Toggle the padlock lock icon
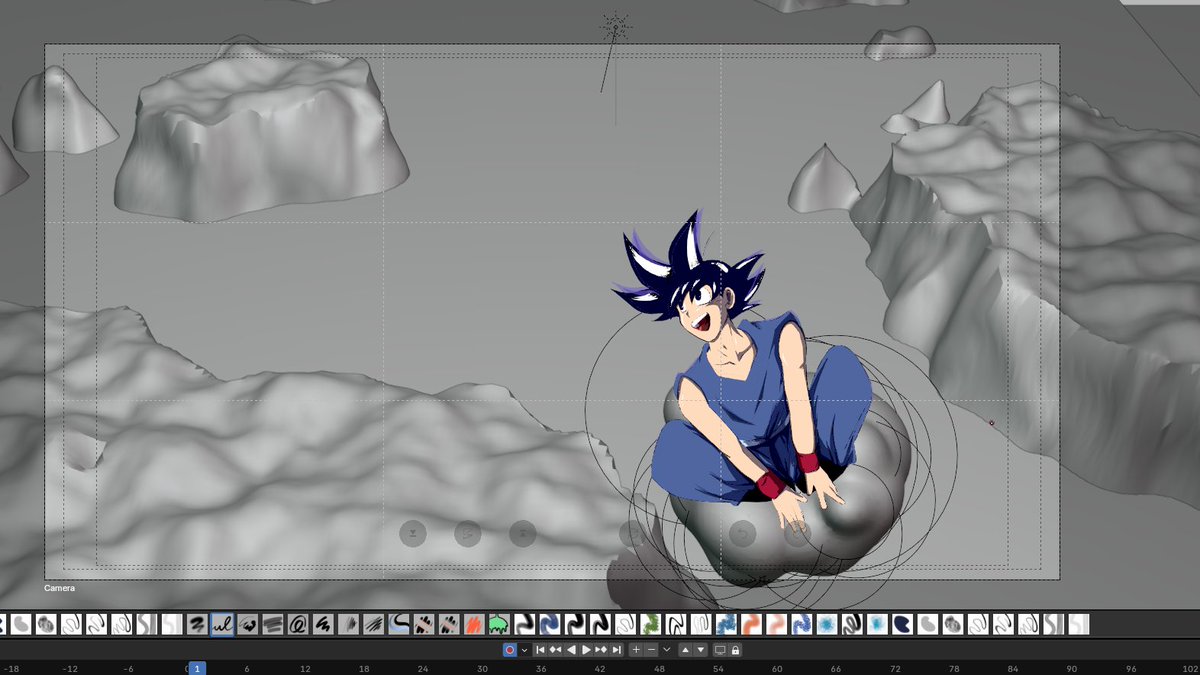The image size is (1200, 675). (735, 650)
